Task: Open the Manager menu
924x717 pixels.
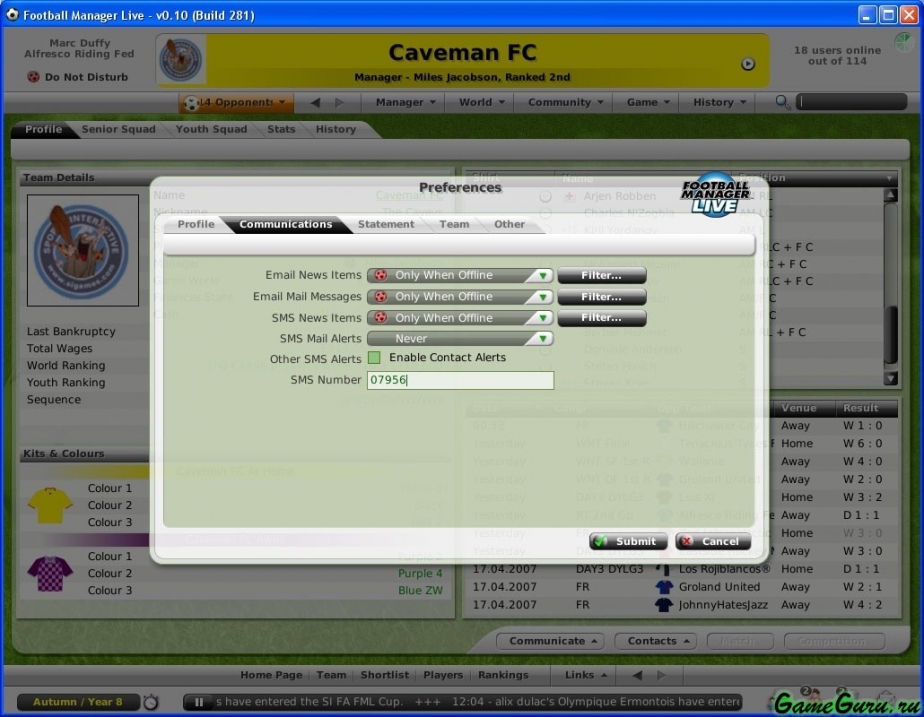Action: (405, 103)
